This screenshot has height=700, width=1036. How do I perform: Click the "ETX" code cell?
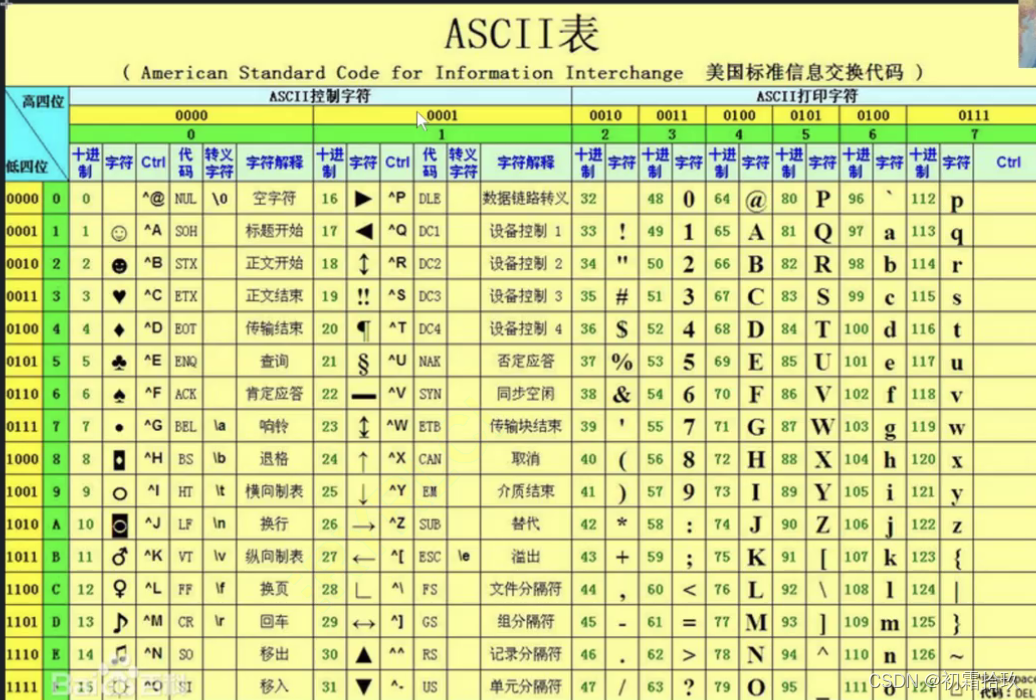point(186,296)
